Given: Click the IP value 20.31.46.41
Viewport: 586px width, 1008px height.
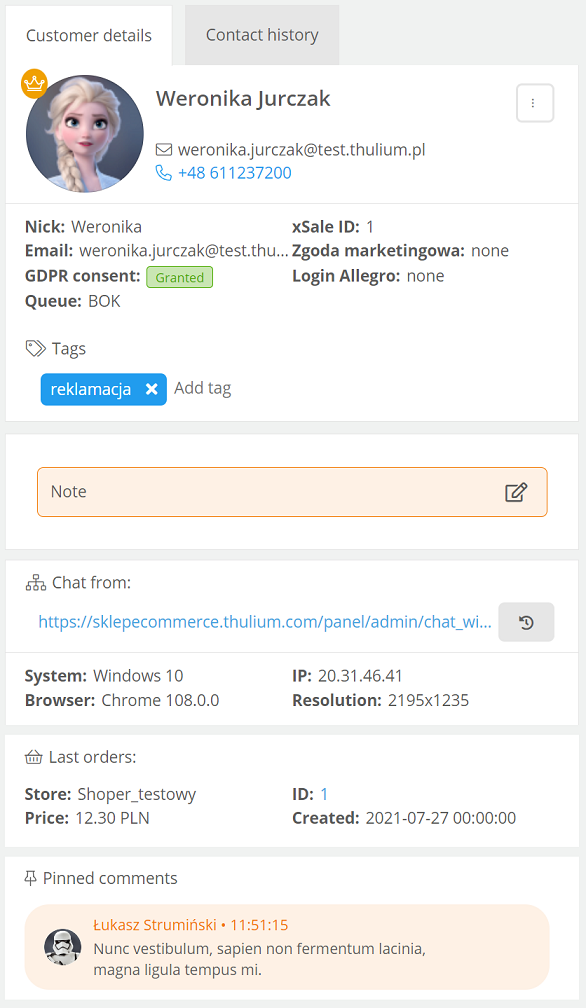Looking at the screenshot, I should coord(360,676).
